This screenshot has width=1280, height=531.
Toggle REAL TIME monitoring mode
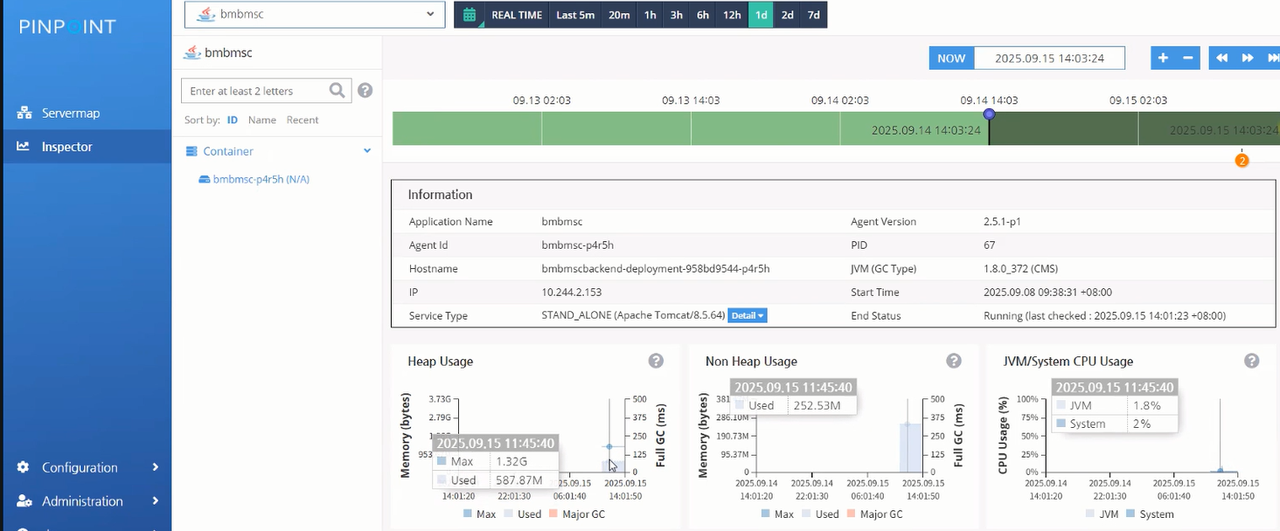pos(516,15)
